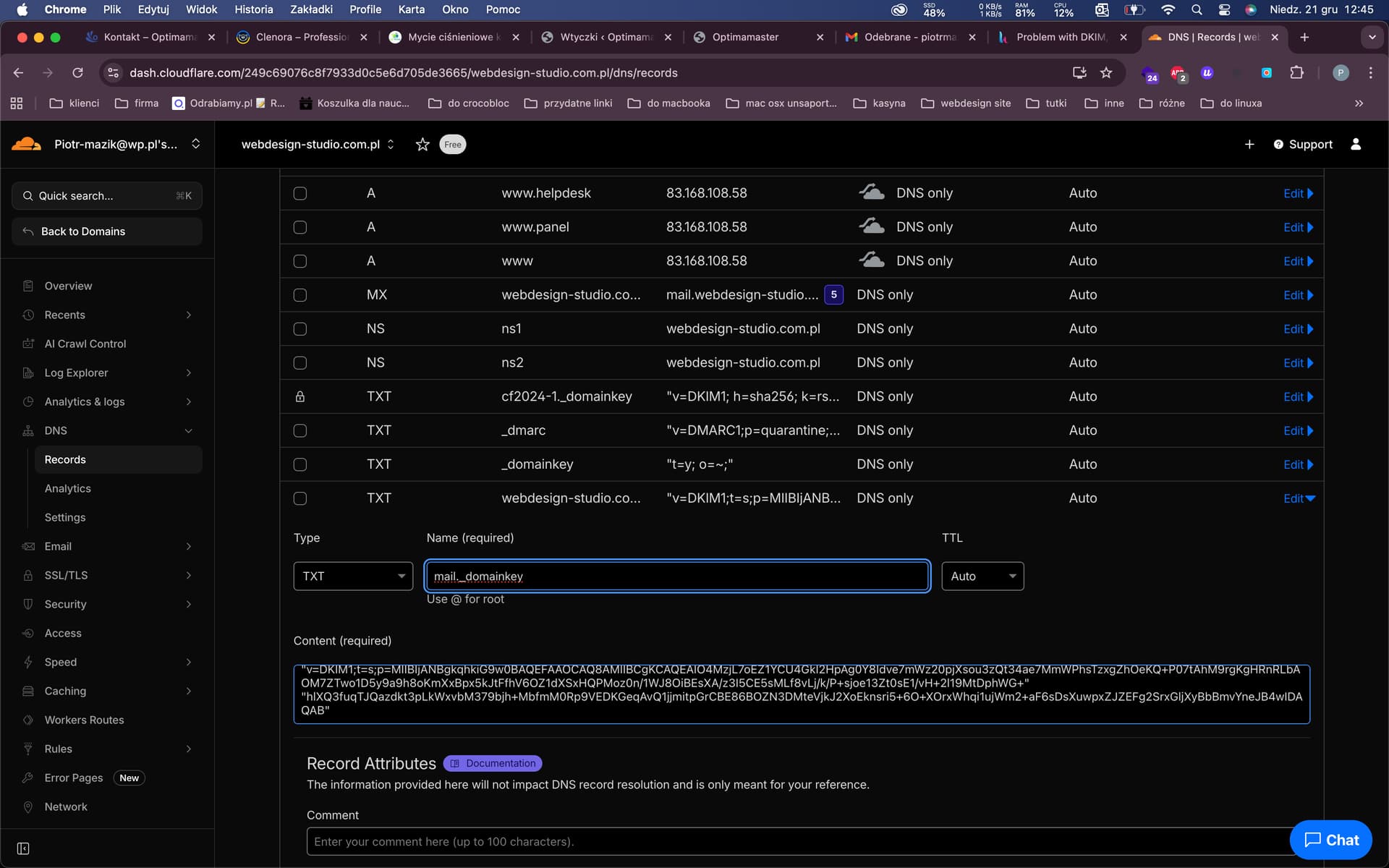Click the plus add icon in header

tap(1249, 145)
